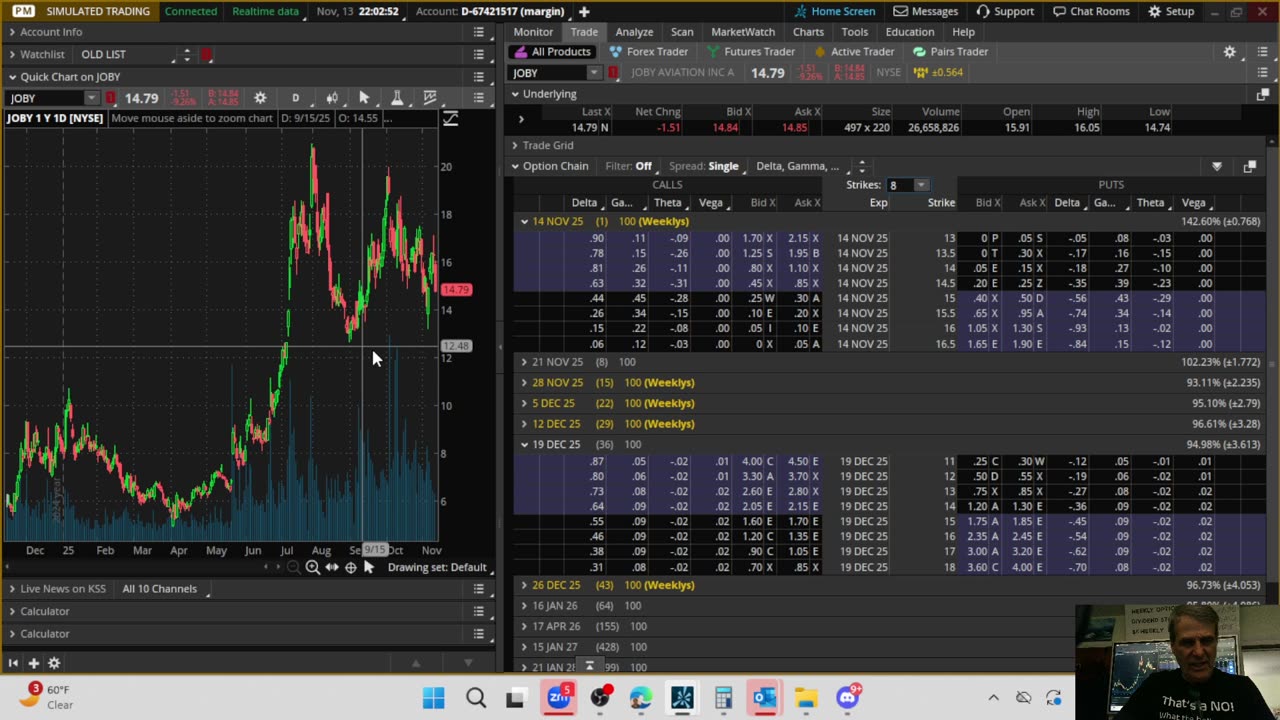The image size is (1280, 720).
Task: Collapse the Underlying section
Action: click(x=515, y=94)
